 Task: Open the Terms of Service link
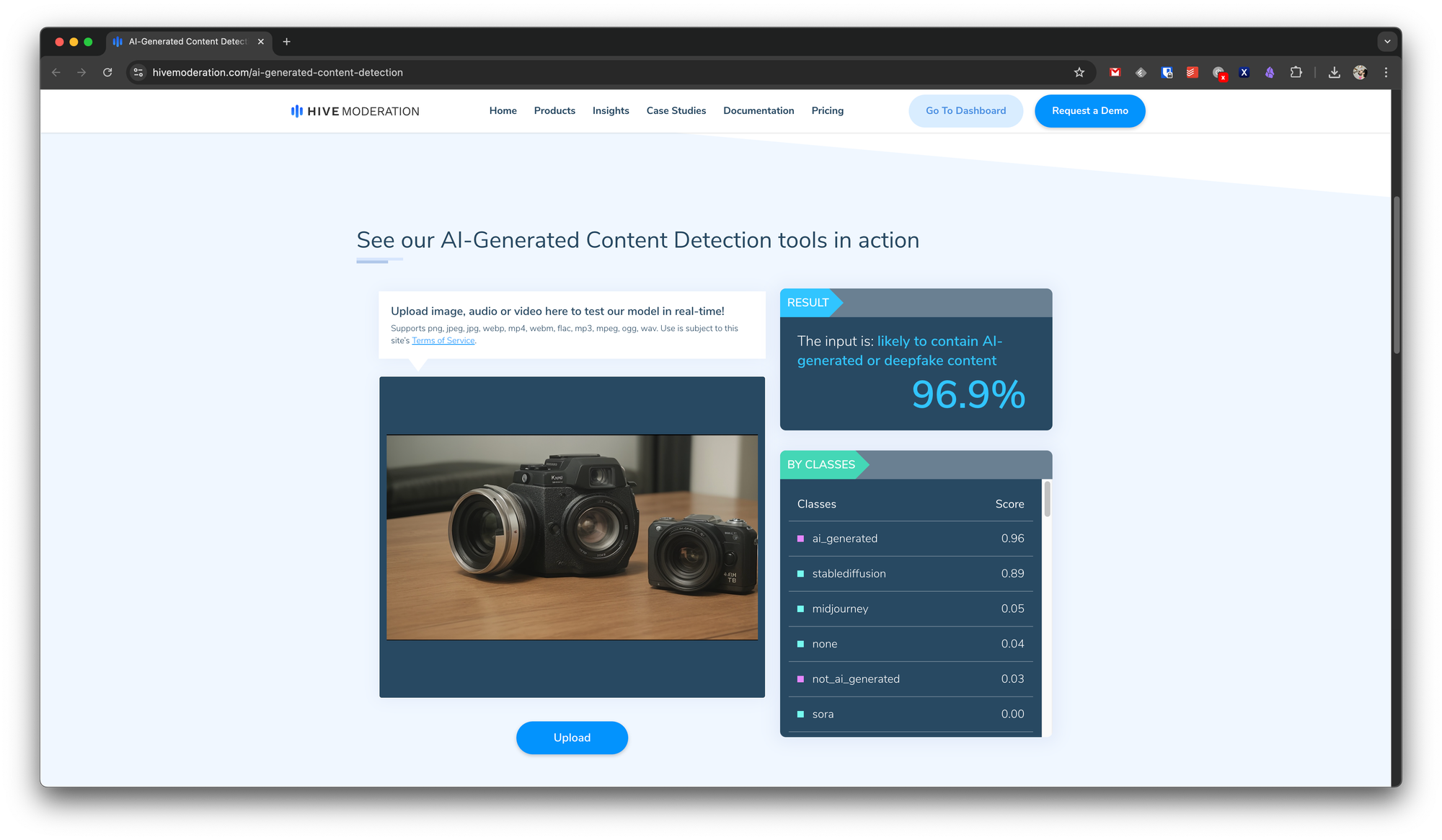pos(443,340)
